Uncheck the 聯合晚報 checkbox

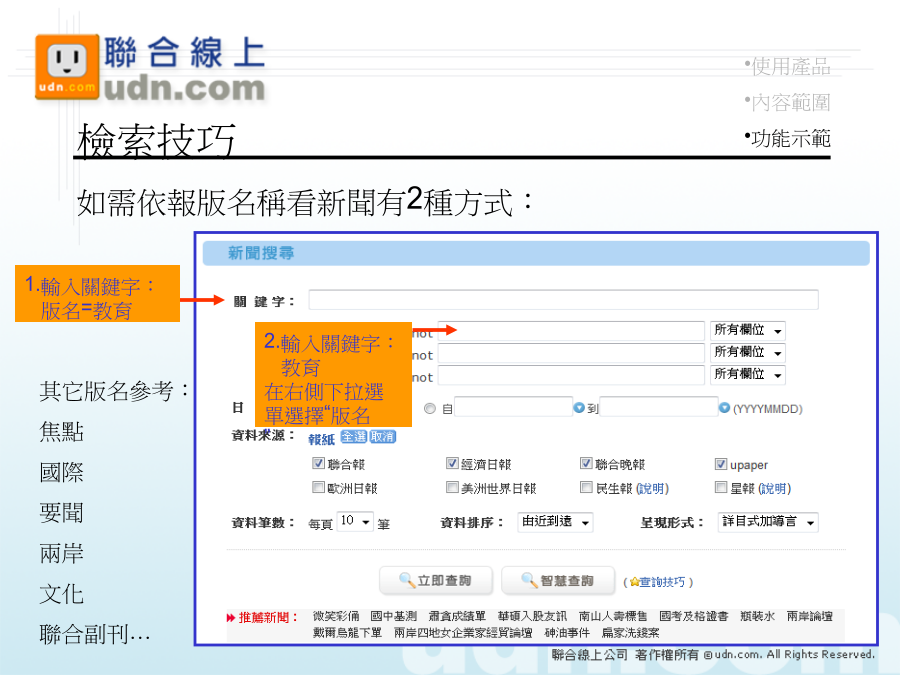pos(586,463)
